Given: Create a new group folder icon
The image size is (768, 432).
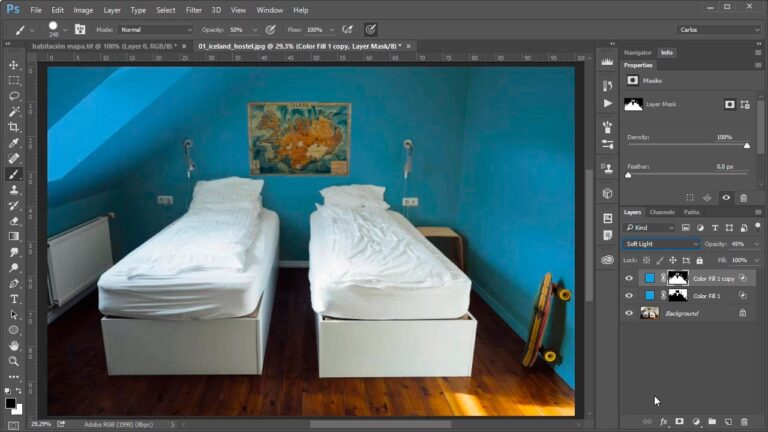Looking at the screenshot, I should [712, 422].
